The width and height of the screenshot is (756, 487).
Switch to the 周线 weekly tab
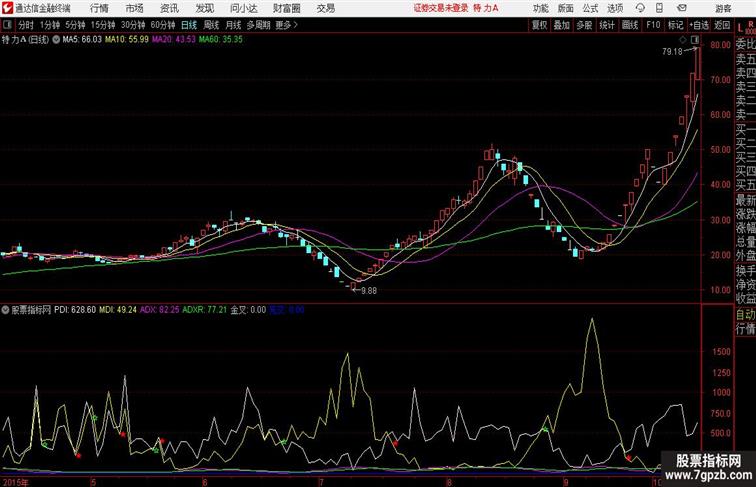pos(211,25)
